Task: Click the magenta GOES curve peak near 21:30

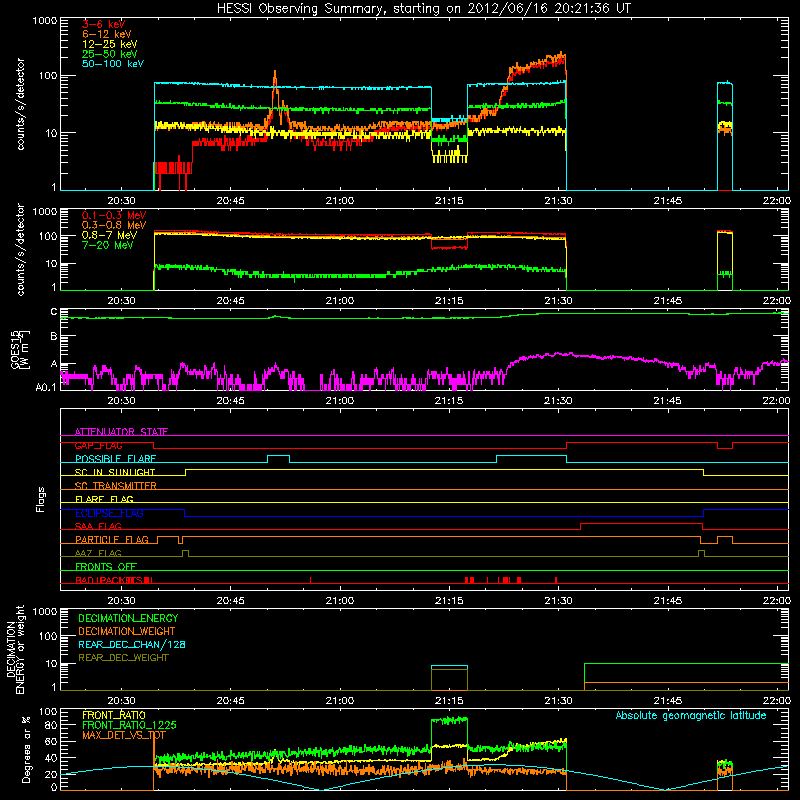Action: (x=559, y=353)
